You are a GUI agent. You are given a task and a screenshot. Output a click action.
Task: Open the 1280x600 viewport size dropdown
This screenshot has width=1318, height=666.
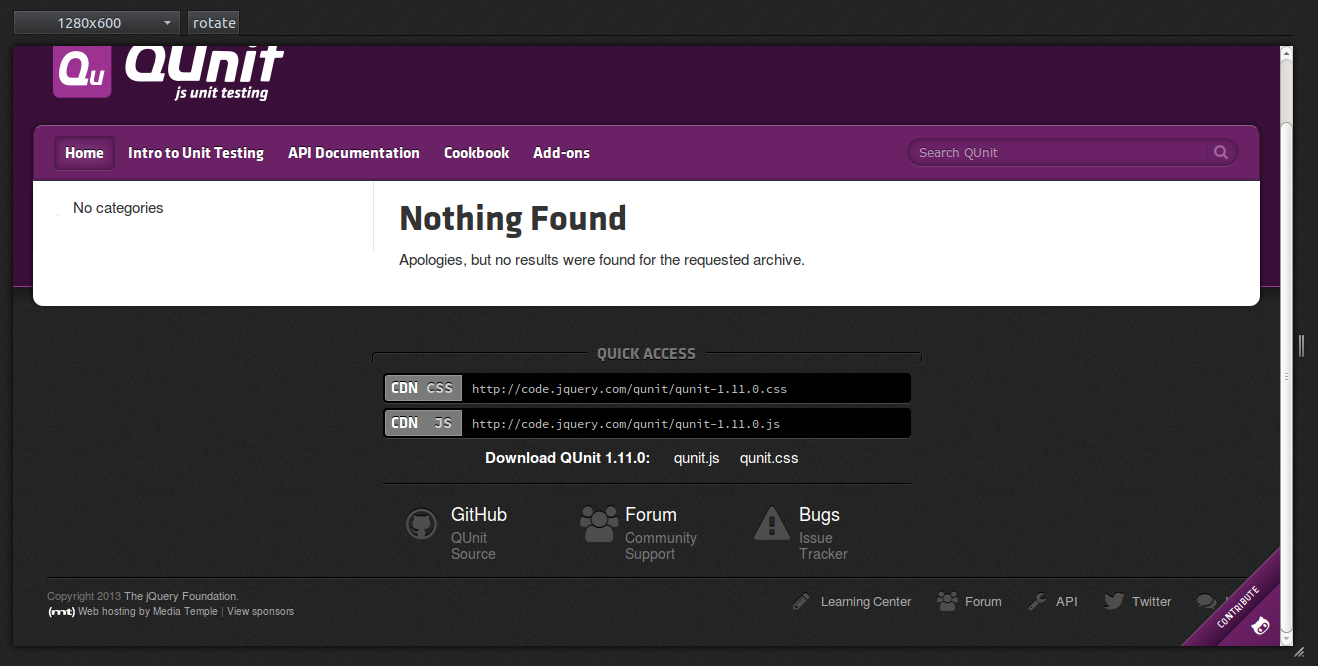(97, 23)
